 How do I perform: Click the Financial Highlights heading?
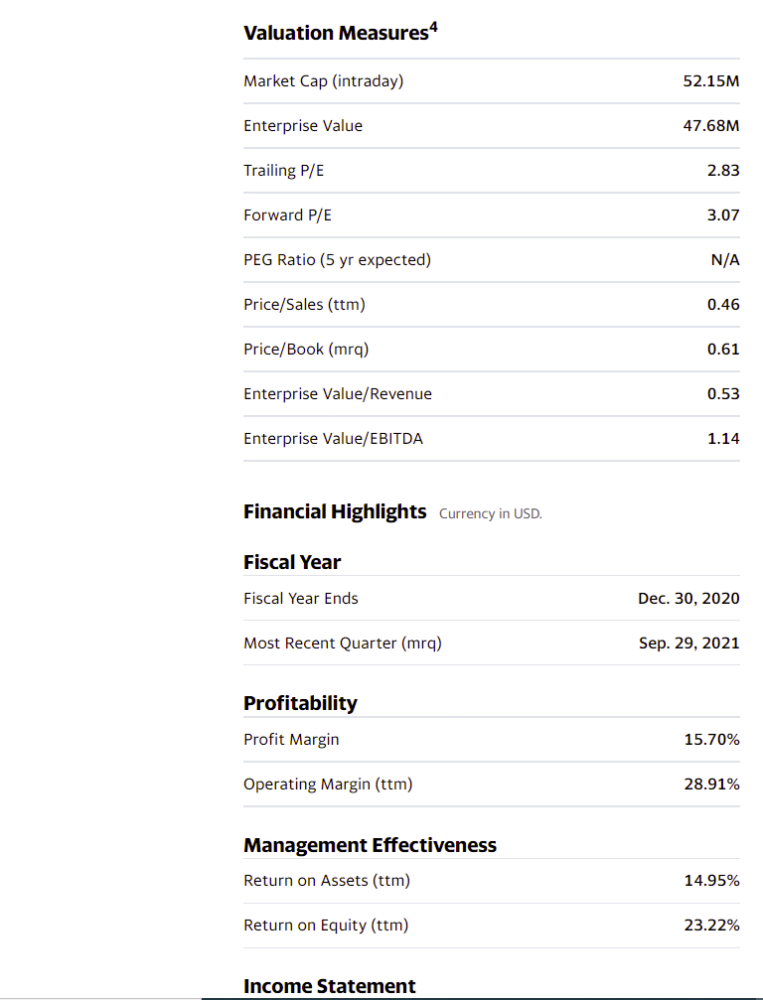[x=335, y=512]
